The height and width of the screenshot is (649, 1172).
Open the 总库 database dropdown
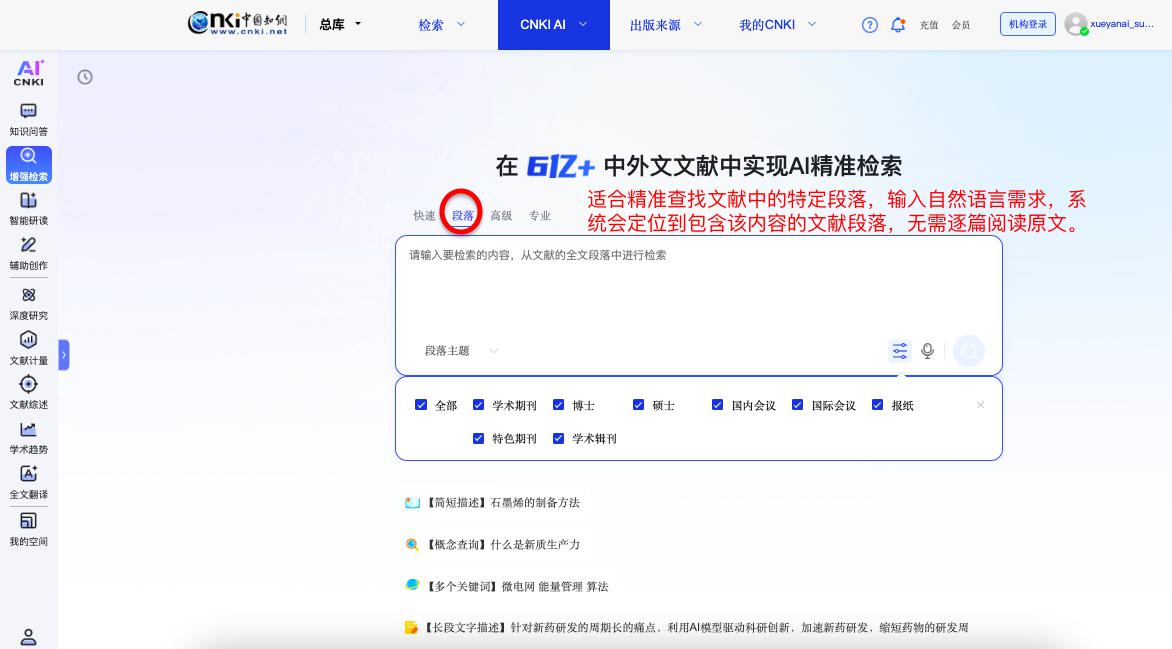point(340,25)
